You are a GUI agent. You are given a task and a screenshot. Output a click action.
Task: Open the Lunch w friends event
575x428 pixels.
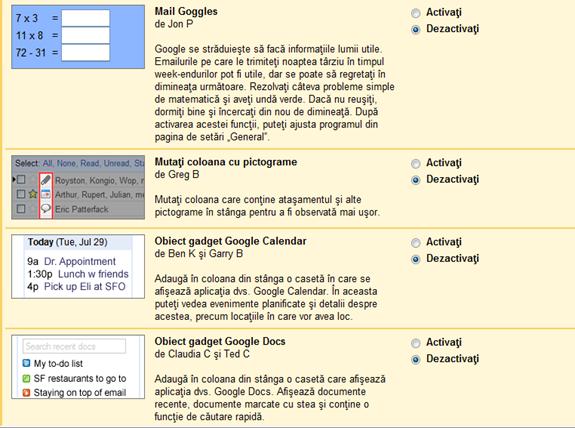[93, 274]
